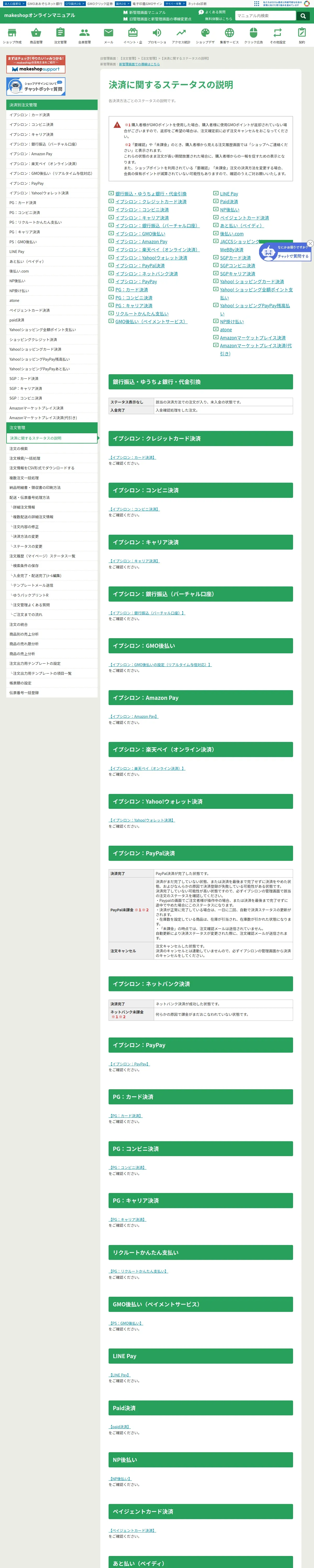Select イプシロン:カード決済 in sidebar

[x=52, y=114]
